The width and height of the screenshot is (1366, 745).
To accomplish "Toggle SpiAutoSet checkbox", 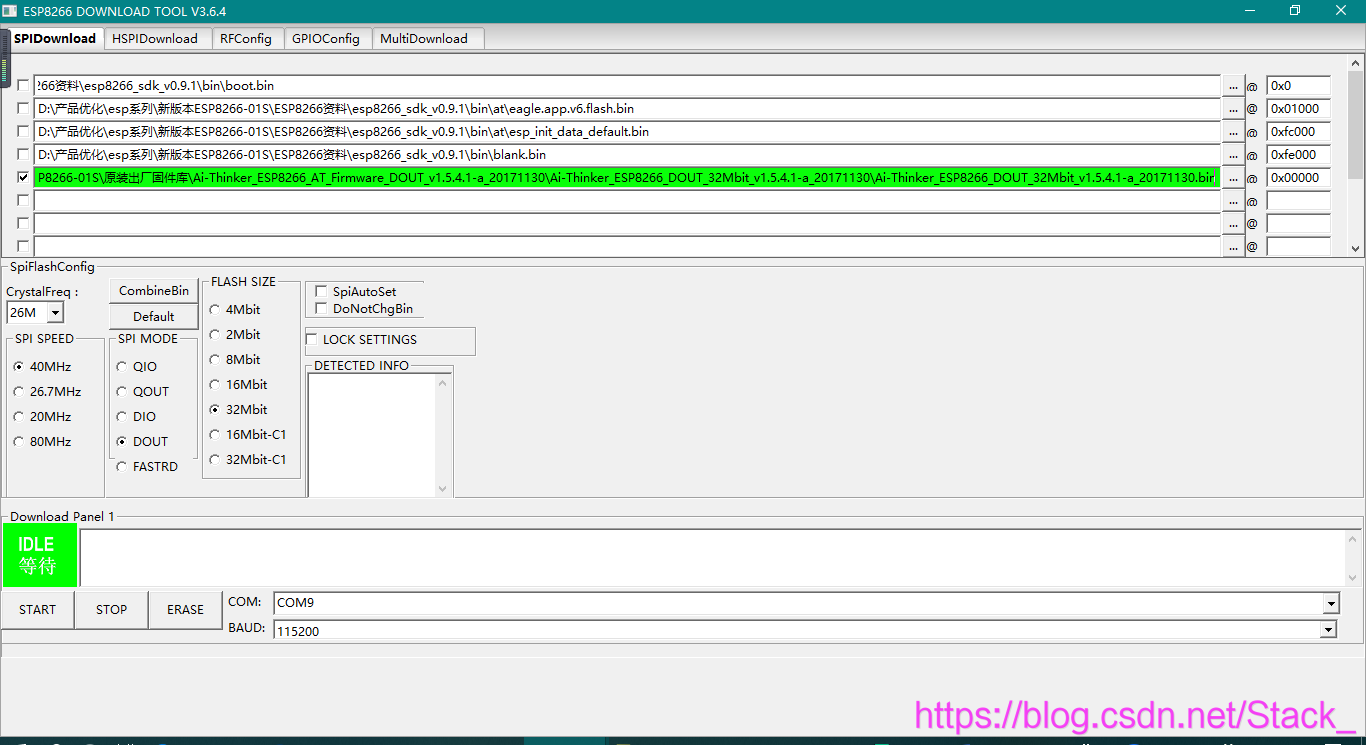I will (321, 292).
